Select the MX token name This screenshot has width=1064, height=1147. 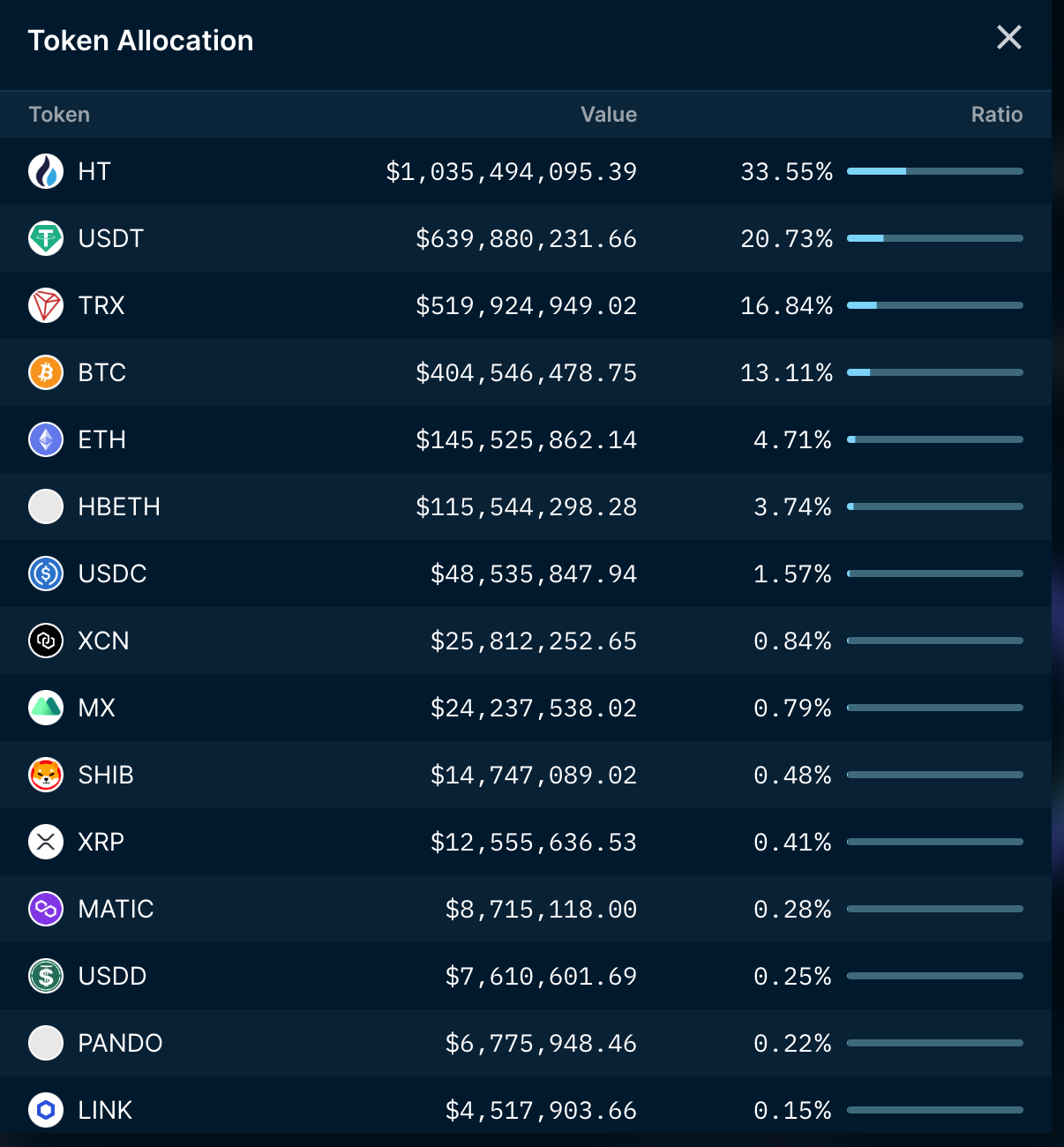[x=97, y=708]
